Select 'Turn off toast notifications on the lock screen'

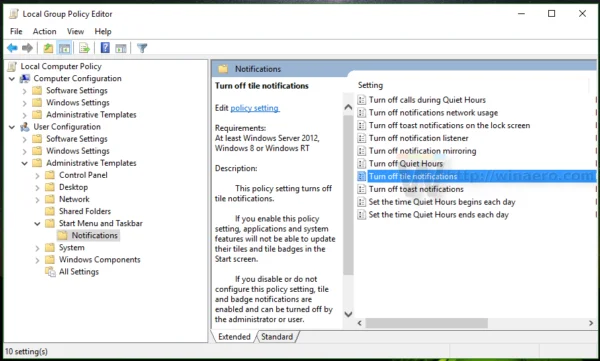[x=449, y=125]
